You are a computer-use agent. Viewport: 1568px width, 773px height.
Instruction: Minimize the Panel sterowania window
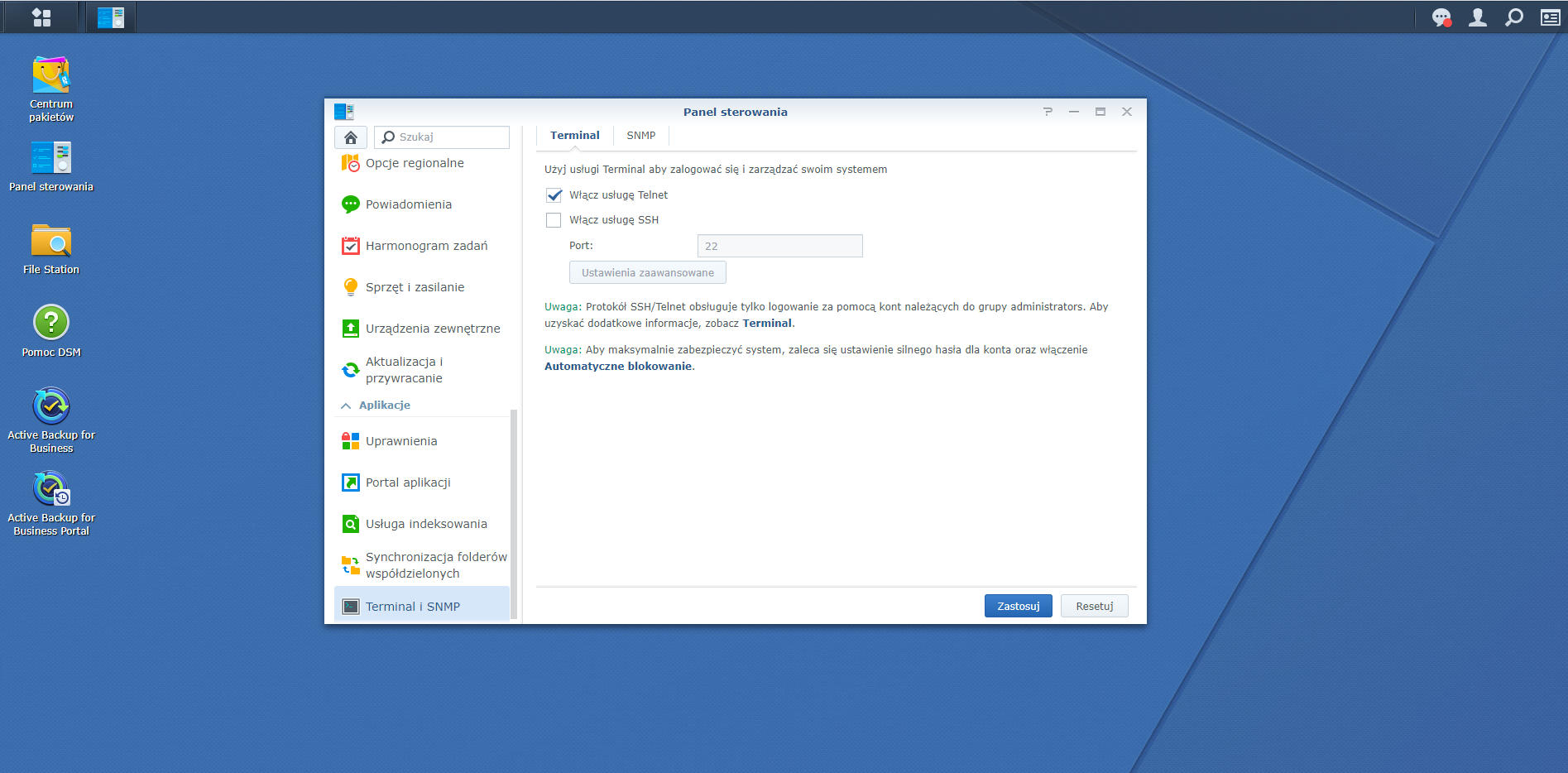(1074, 112)
